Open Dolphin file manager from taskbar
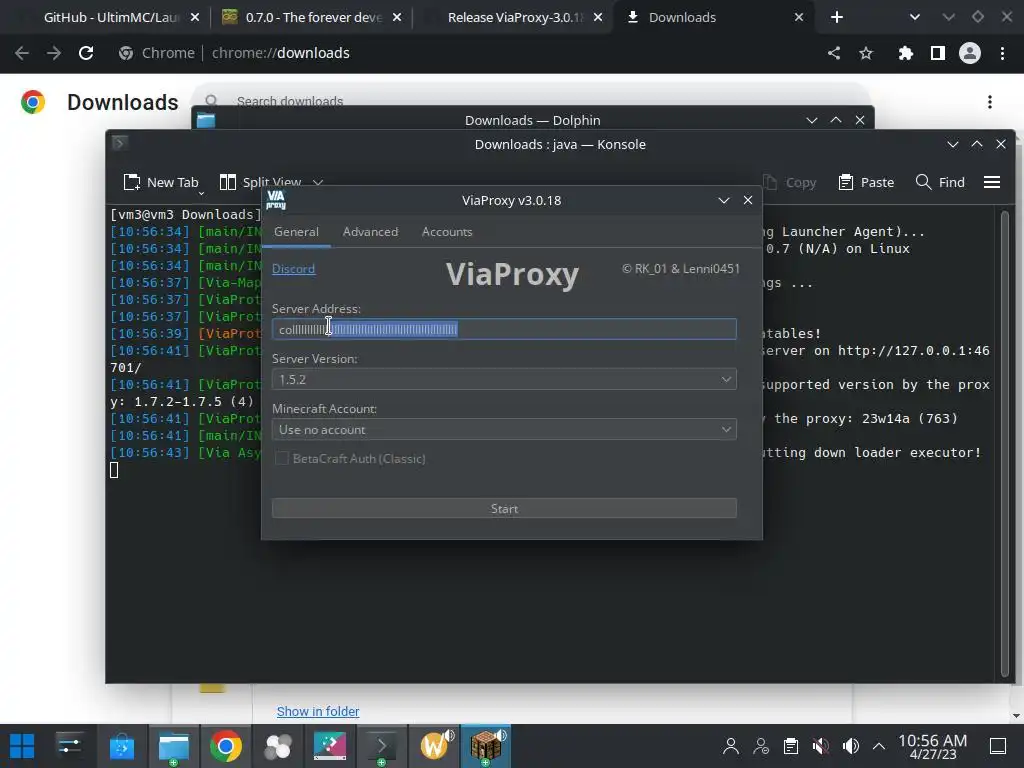Image resolution: width=1024 pixels, height=768 pixels. click(174, 746)
